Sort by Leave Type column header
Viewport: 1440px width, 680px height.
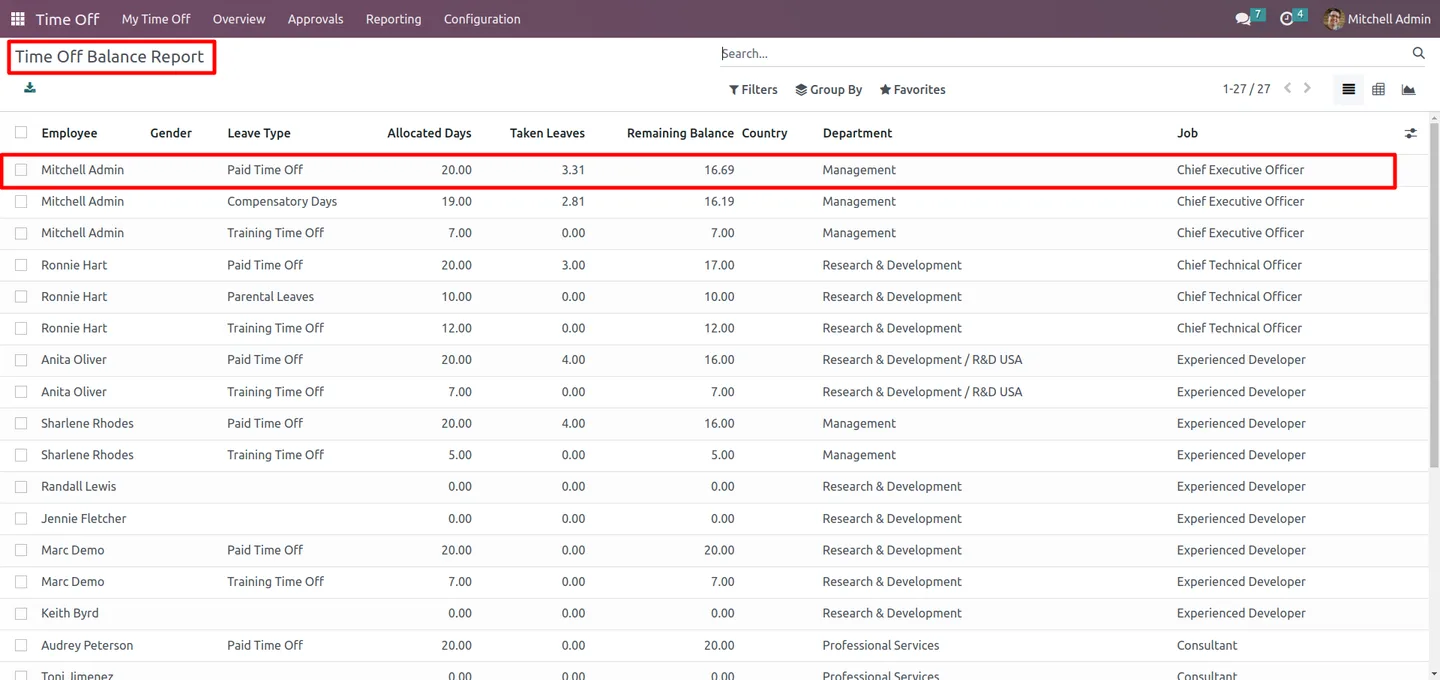(x=259, y=133)
